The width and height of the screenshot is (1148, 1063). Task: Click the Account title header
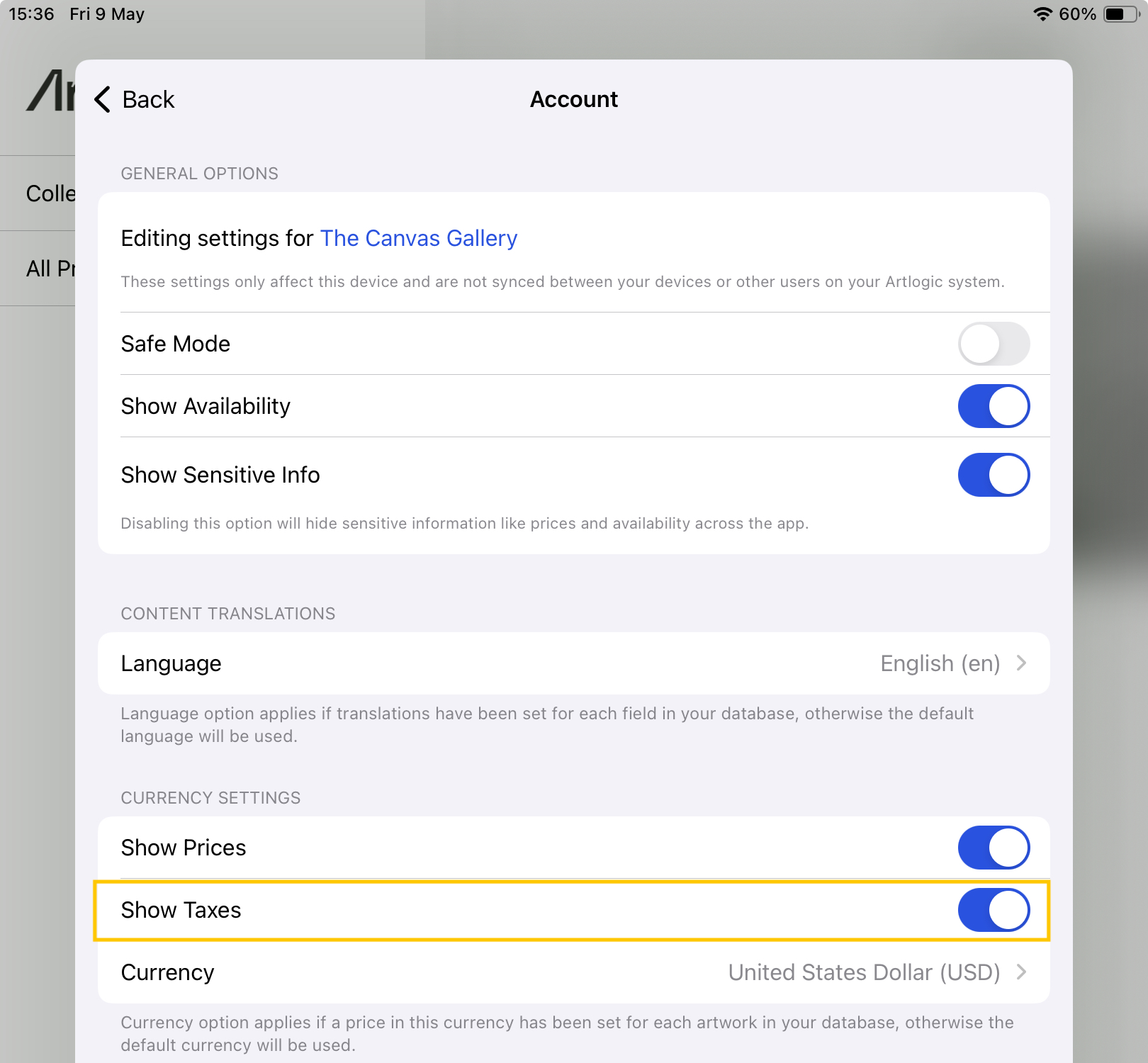574,99
